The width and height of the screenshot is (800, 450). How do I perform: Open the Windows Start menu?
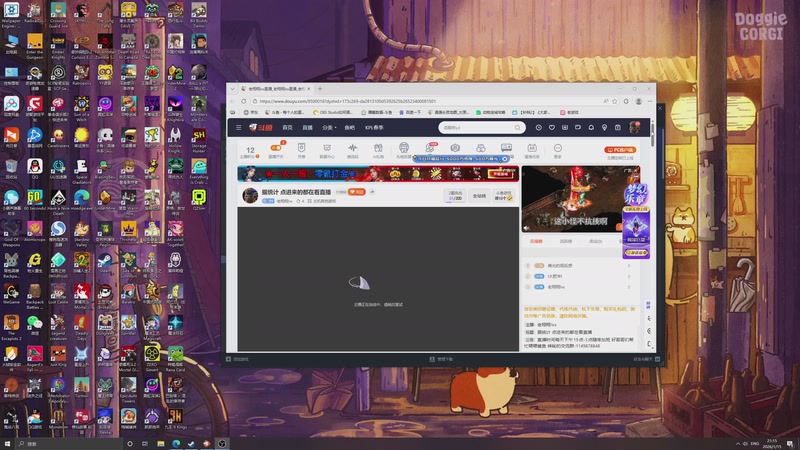[7, 444]
